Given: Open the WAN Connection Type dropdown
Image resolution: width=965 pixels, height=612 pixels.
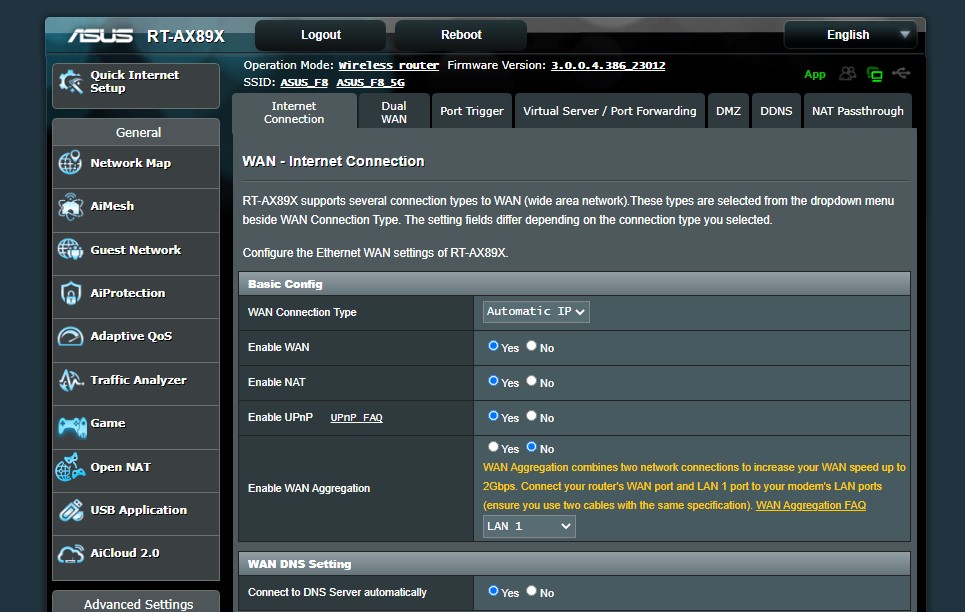Looking at the screenshot, I should click(x=536, y=312).
